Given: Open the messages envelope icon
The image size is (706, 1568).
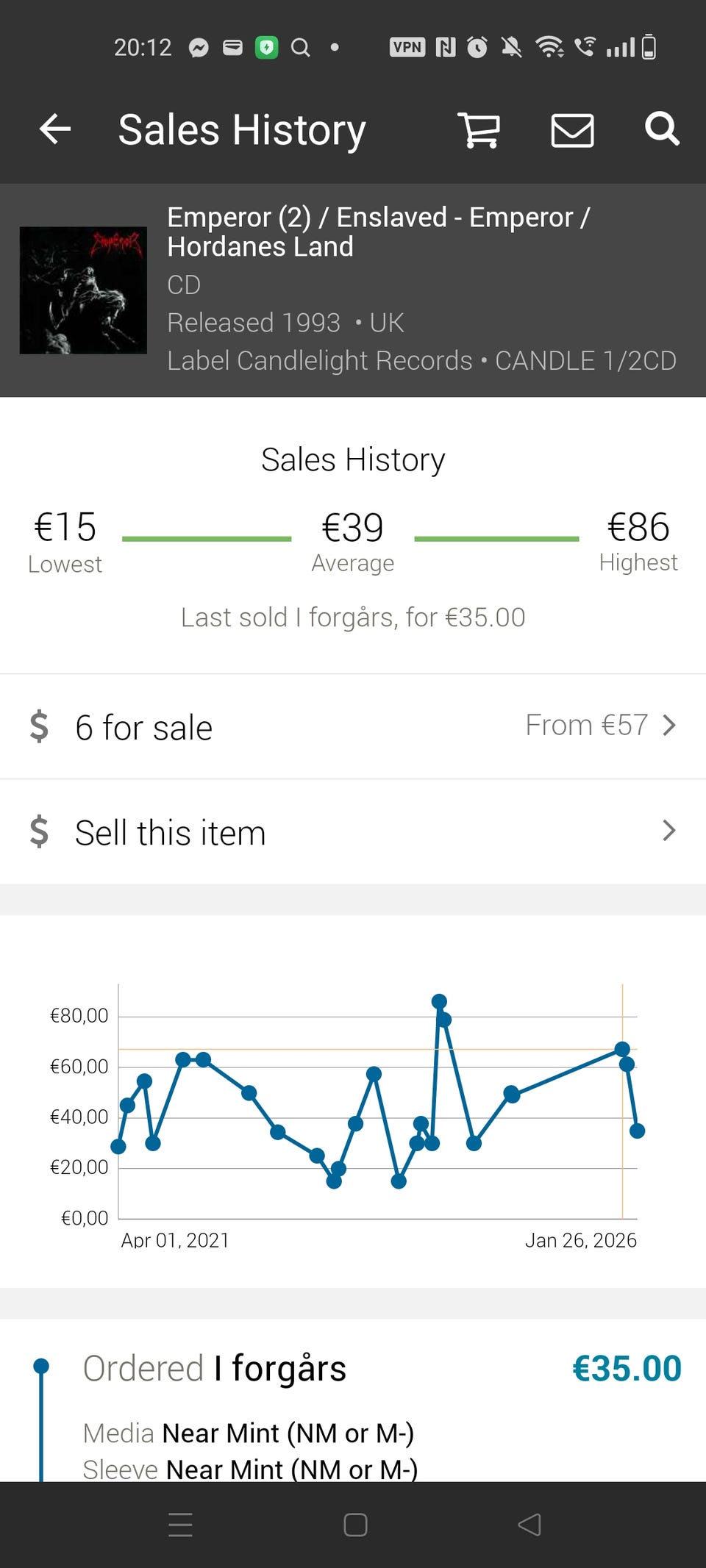Looking at the screenshot, I should coord(572,131).
